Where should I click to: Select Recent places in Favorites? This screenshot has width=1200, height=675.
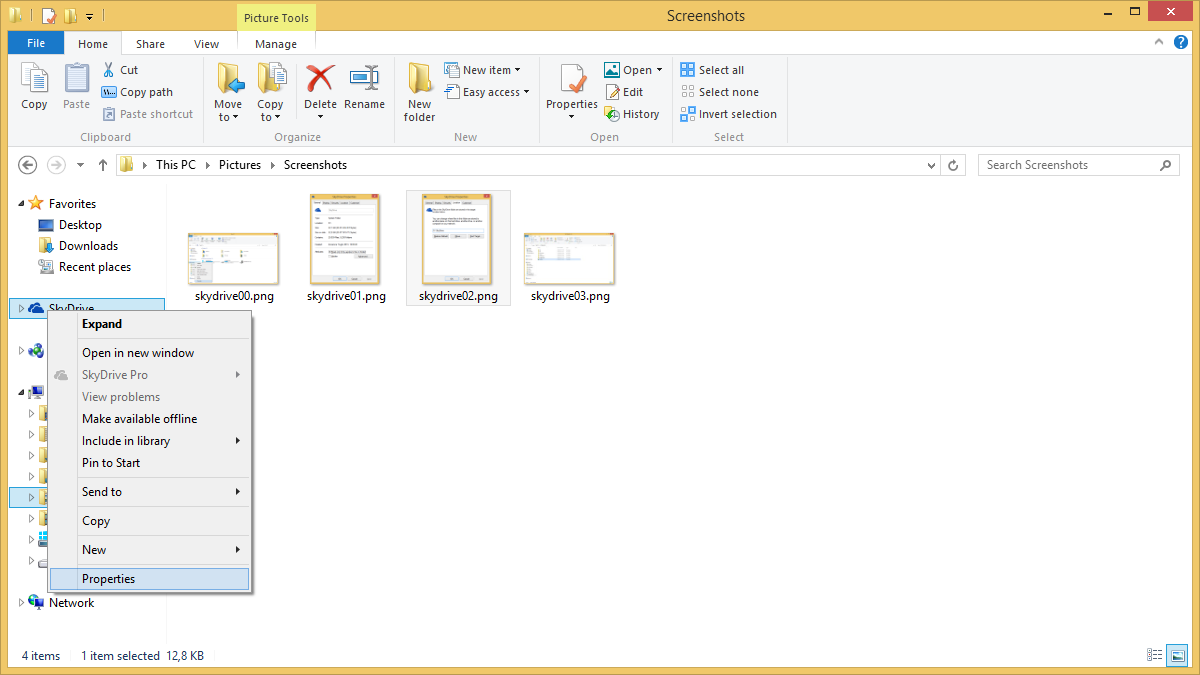point(85,267)
